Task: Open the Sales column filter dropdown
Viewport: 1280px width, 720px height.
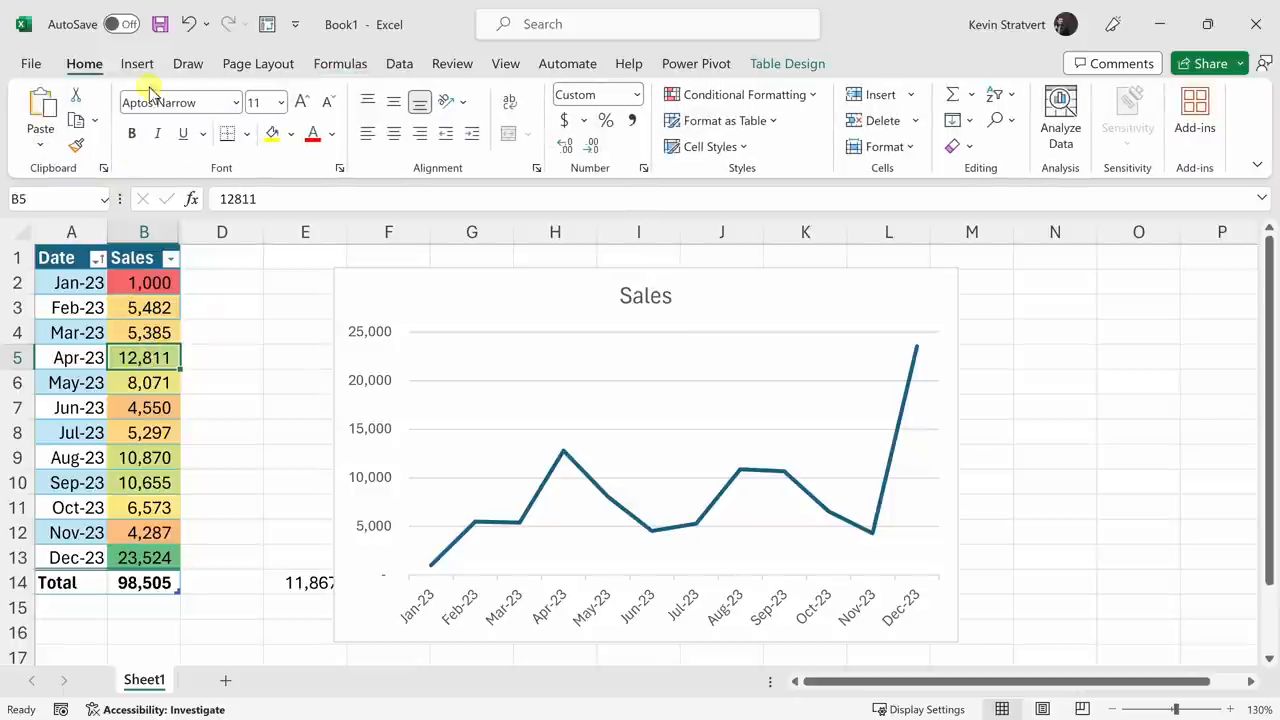Action: click(x=170, y=259)
